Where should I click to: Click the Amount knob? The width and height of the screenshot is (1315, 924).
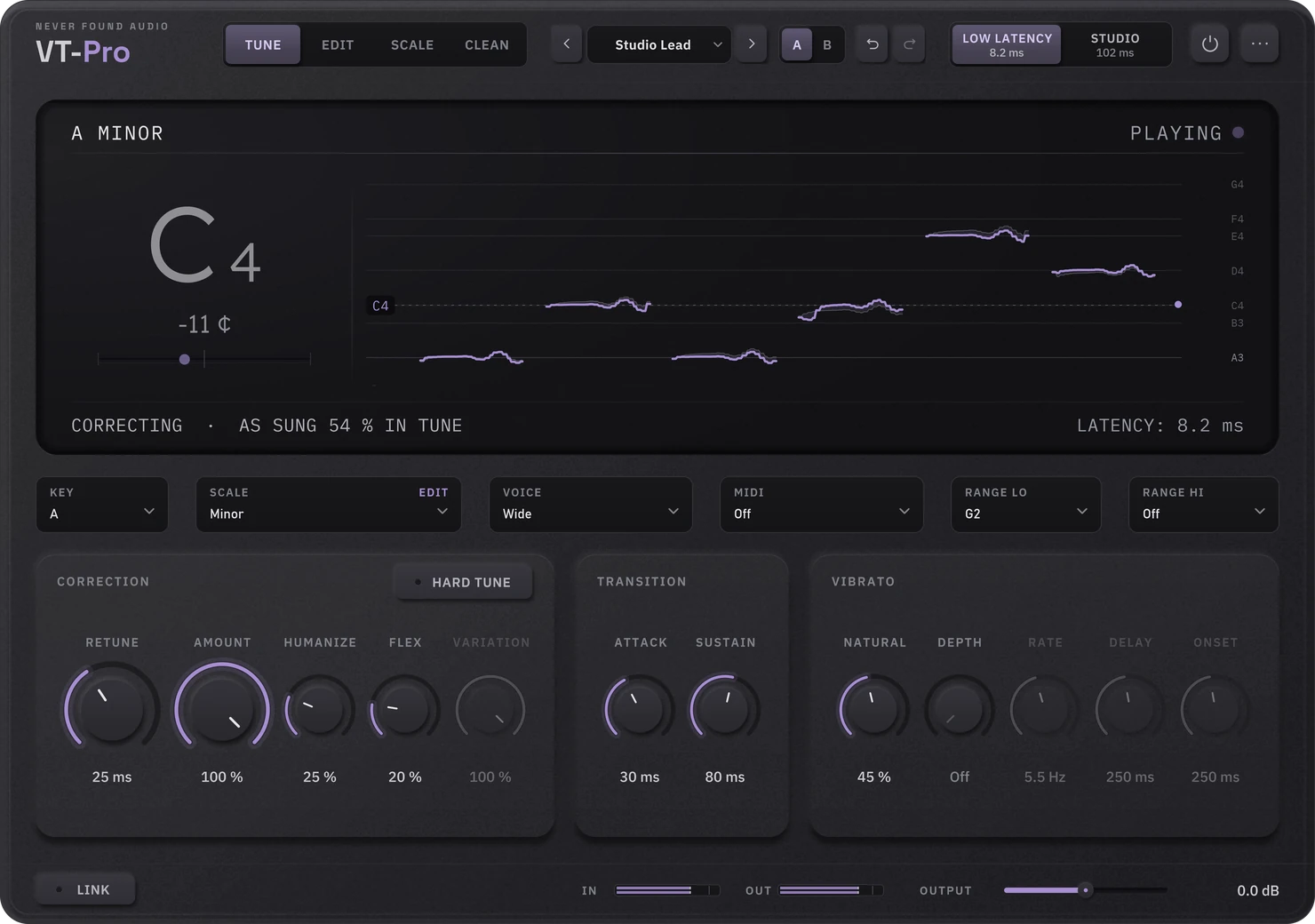tap(222, 709)
